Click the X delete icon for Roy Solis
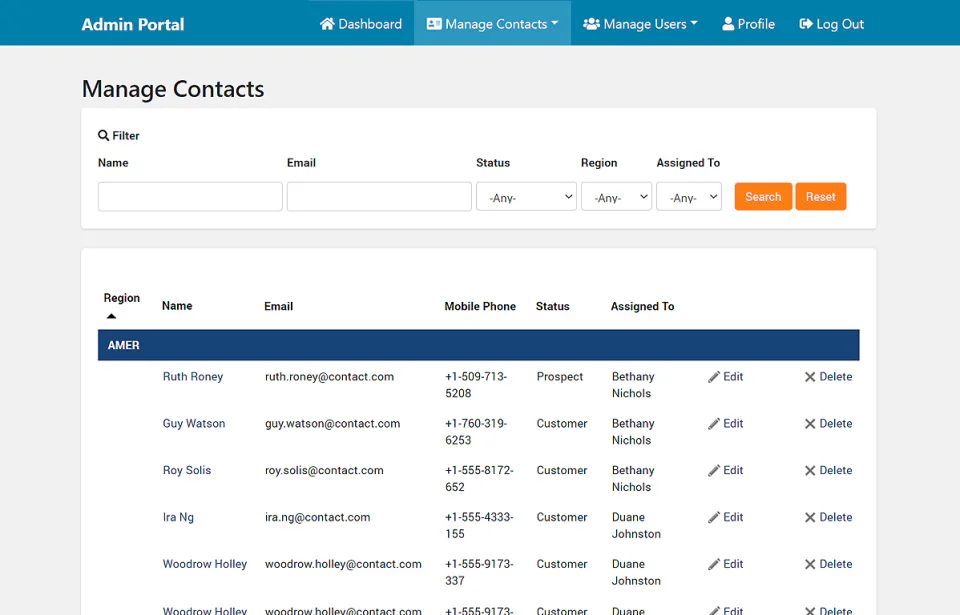 [810, 470]
